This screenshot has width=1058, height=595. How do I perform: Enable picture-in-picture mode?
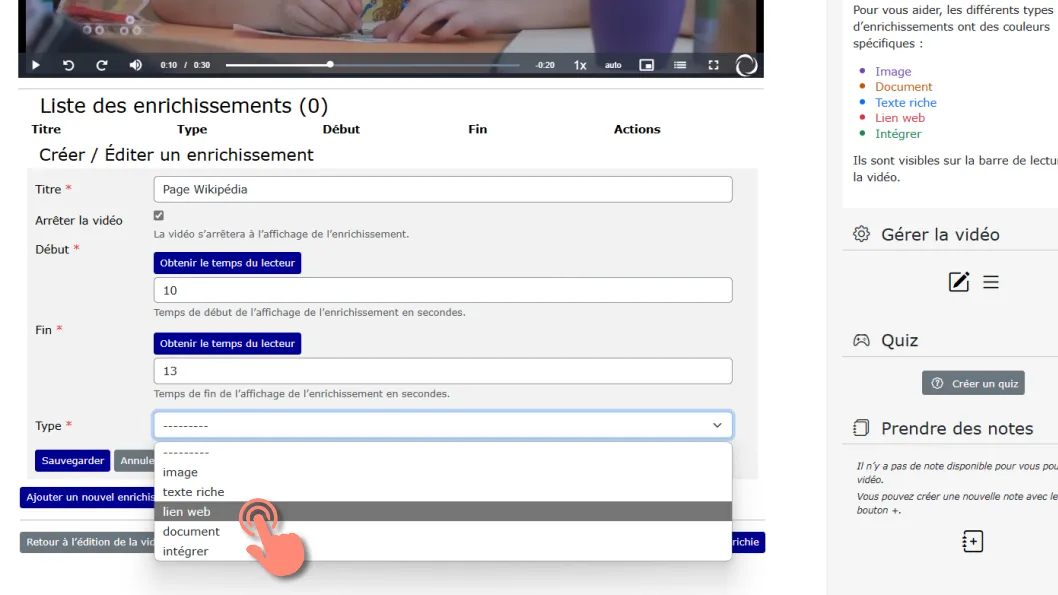[646, 65]
